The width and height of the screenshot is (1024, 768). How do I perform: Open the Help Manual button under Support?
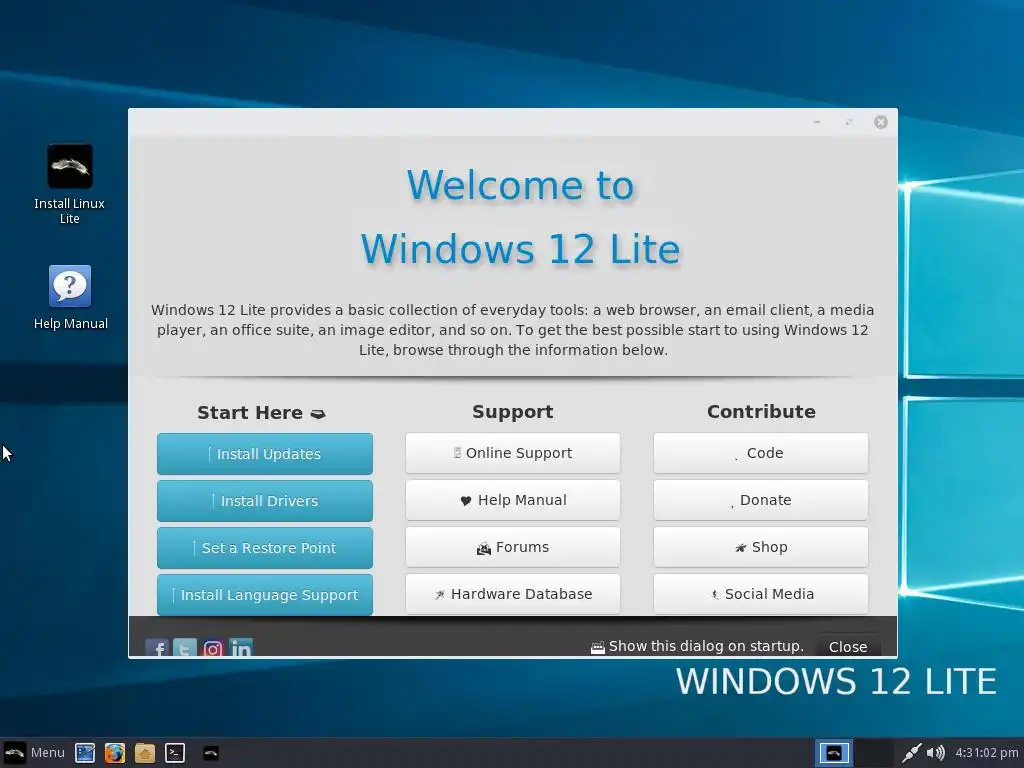[x=513, y=500]
